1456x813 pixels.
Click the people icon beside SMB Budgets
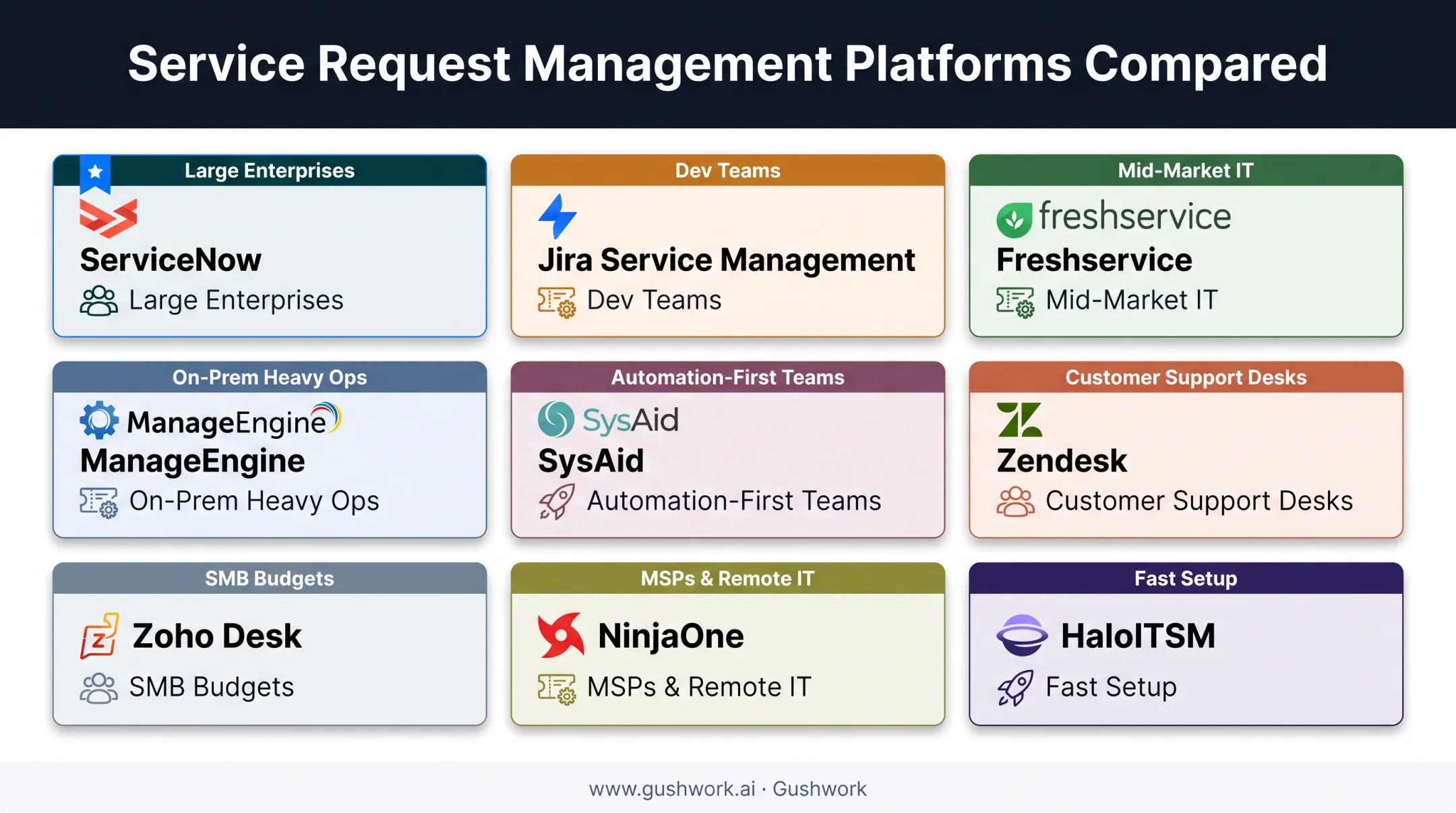coord(99,688)
